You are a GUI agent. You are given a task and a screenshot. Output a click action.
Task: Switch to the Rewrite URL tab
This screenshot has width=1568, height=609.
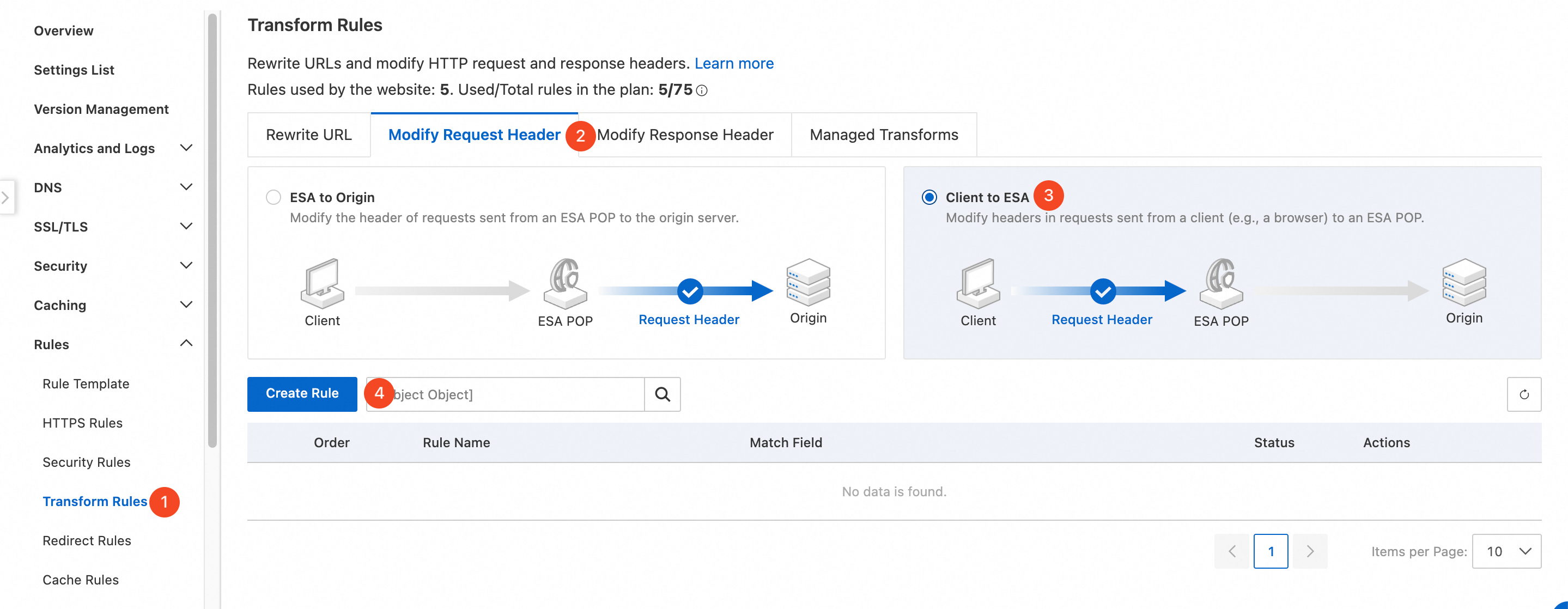click(309, 135)
